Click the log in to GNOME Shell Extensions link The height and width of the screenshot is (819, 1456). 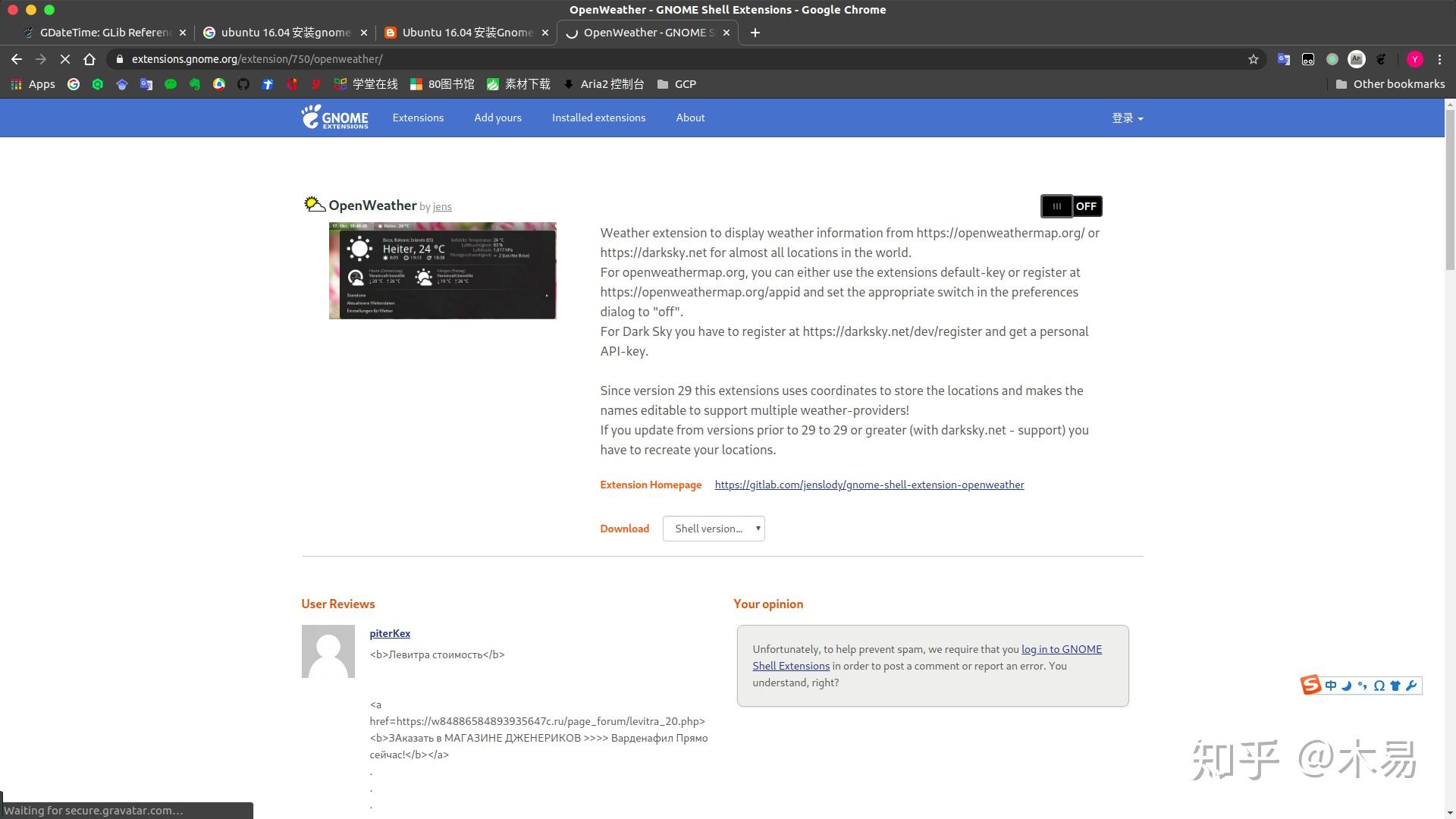(1062, 649)
